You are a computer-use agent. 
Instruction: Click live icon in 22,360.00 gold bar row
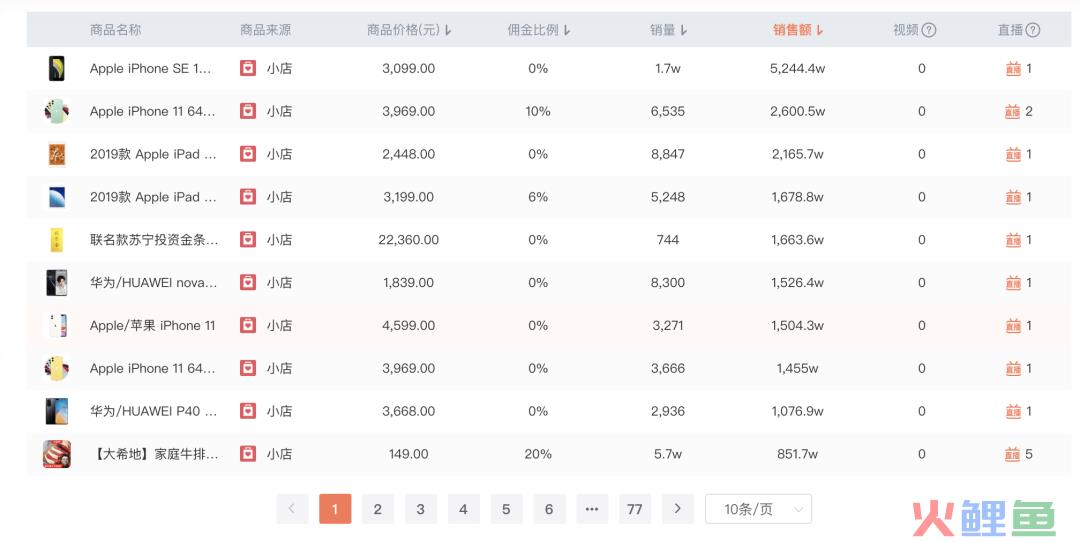(1012, 240)
